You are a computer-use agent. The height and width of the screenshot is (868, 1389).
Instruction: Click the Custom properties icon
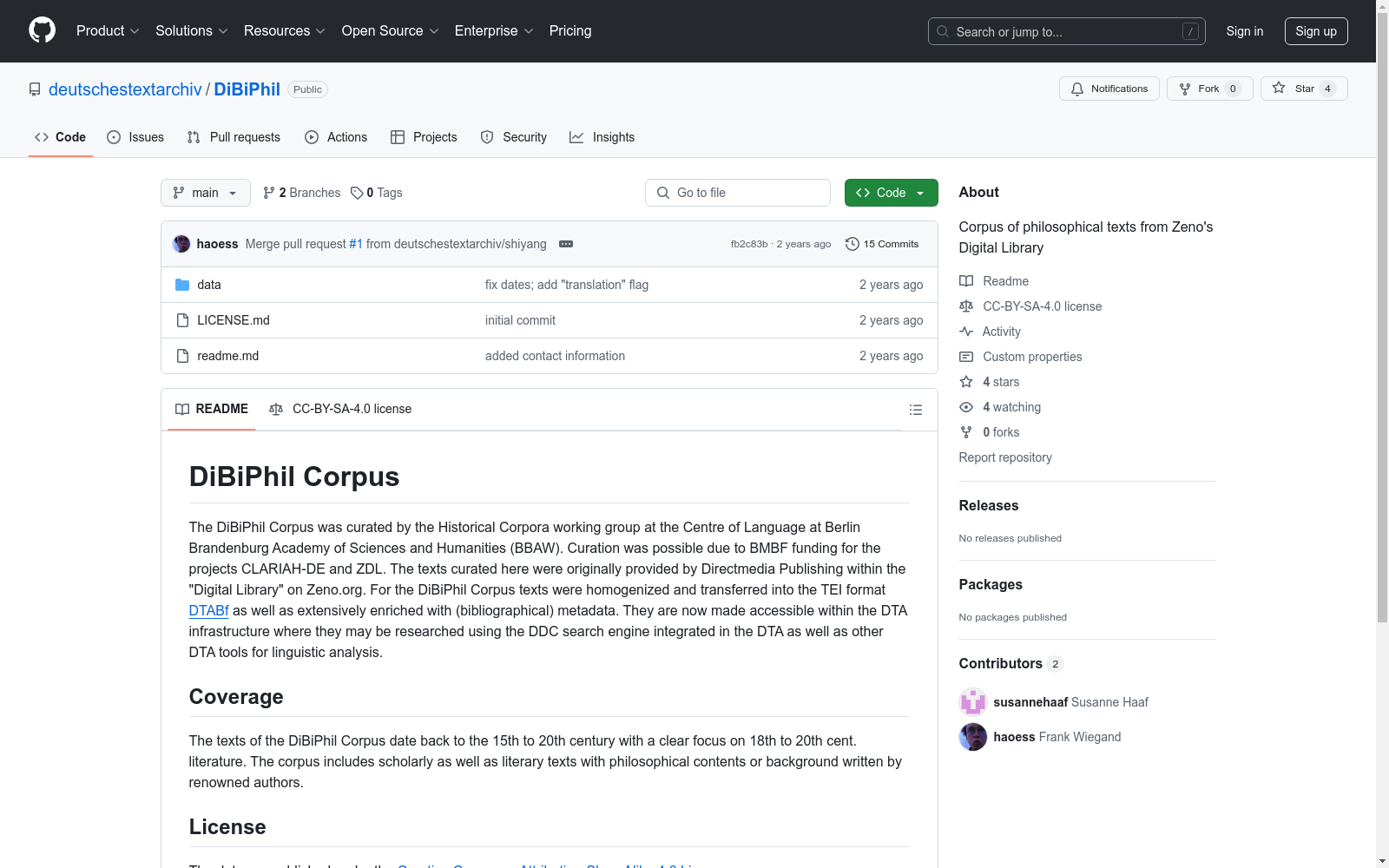pyautogui.click(x=966, y=357)
